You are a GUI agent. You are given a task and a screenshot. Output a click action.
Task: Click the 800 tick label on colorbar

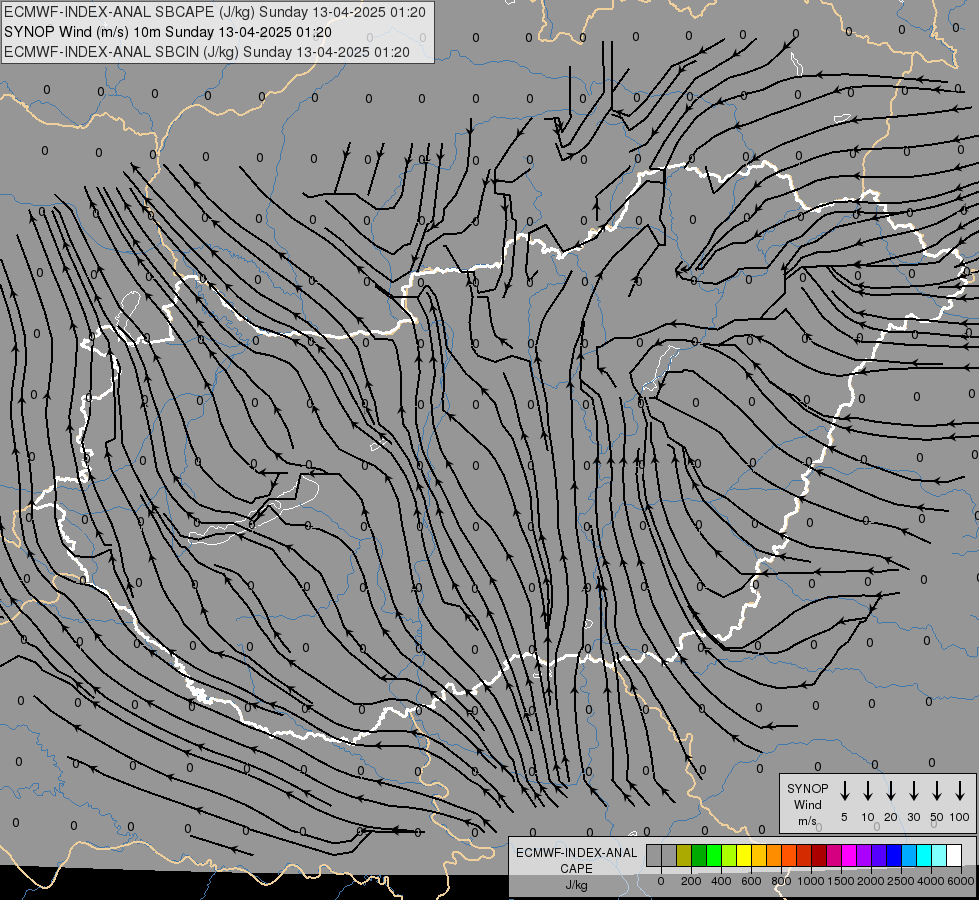pos(781,881)
